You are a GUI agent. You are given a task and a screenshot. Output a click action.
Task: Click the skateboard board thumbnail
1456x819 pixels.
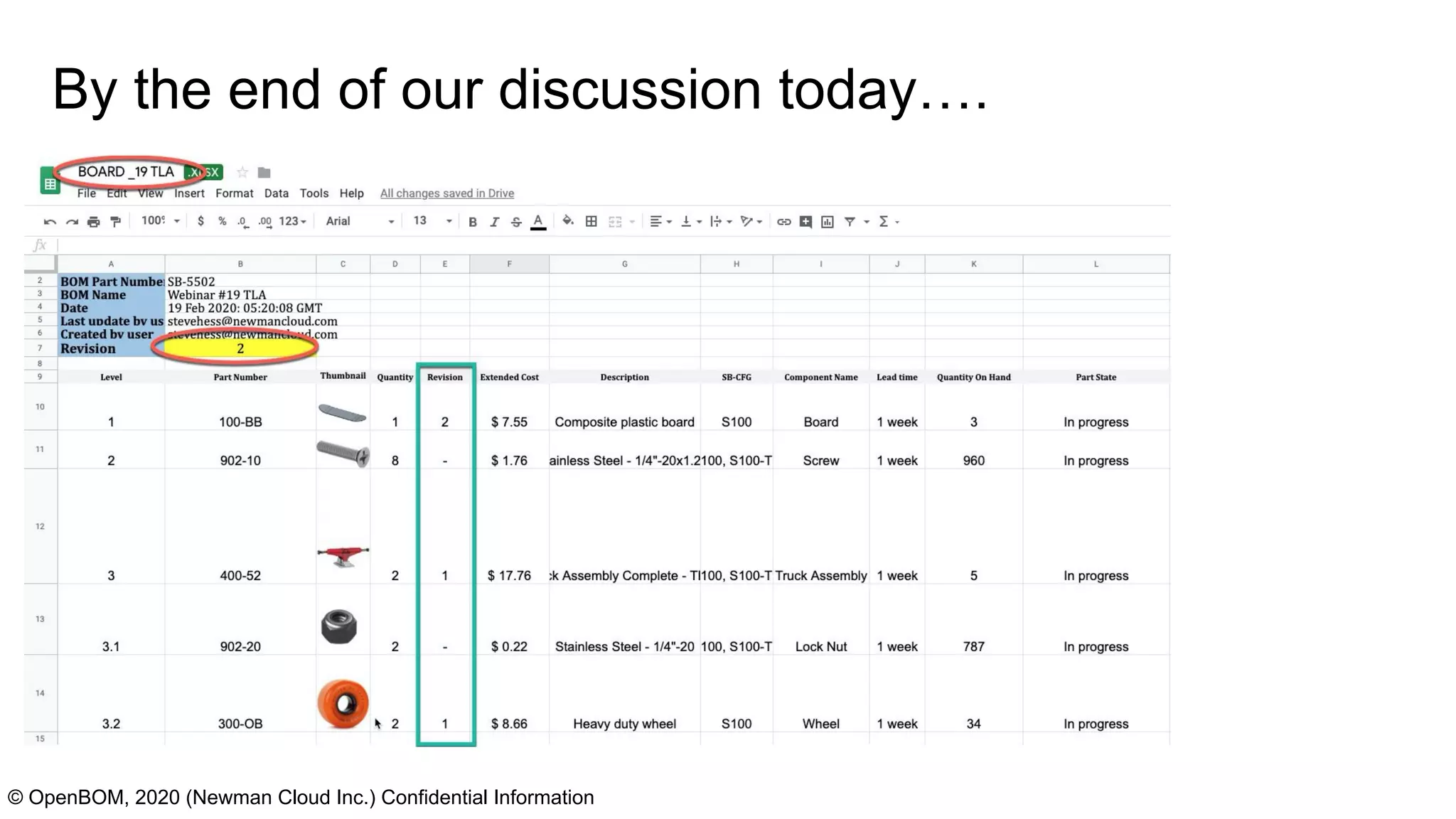tap(342, 412)
